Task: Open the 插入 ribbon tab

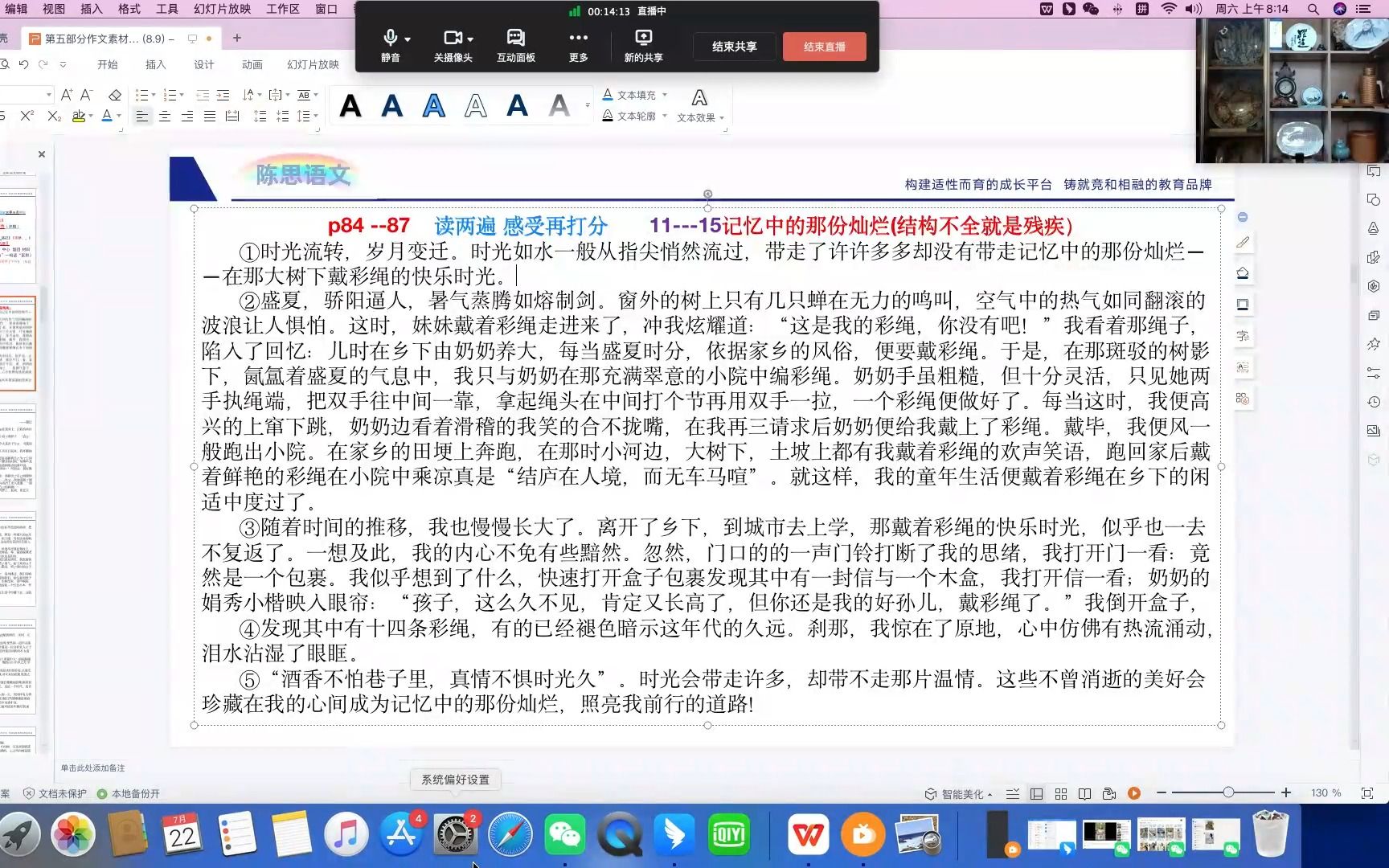Action: 155,64
